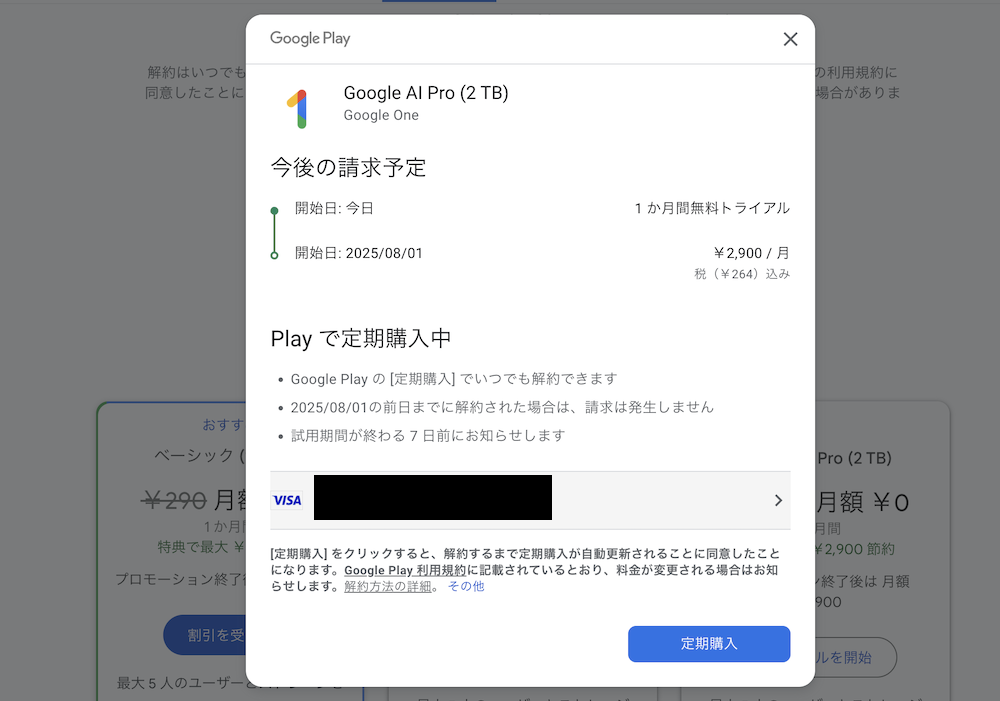The image size is (1000, 701).
Task: Open the Google Play 利用規約 link
Action: pos(405,570)
